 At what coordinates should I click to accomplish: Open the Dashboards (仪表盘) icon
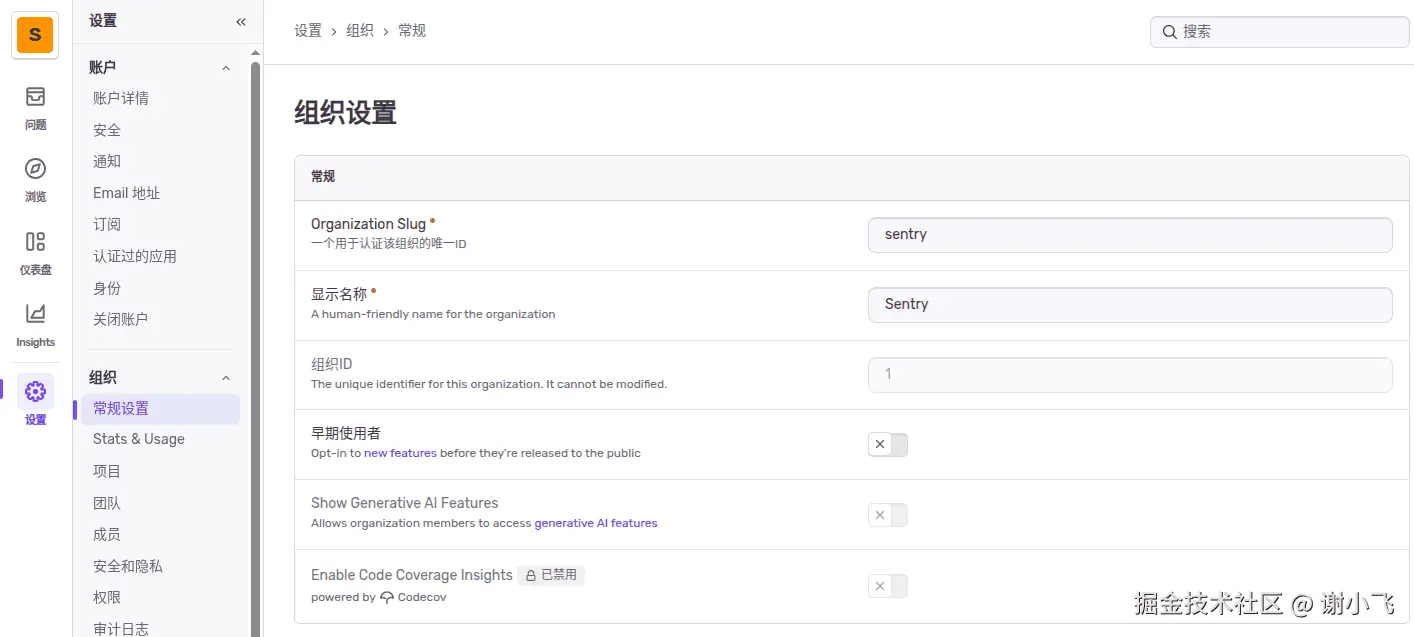35,241
